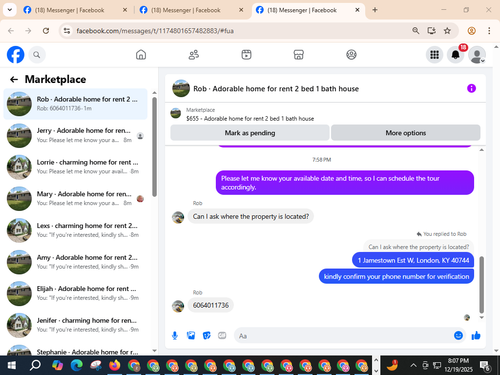Click 'Can I ask where the property' message
This screenshot has height=375, width=500.
[x=251, y=217]
